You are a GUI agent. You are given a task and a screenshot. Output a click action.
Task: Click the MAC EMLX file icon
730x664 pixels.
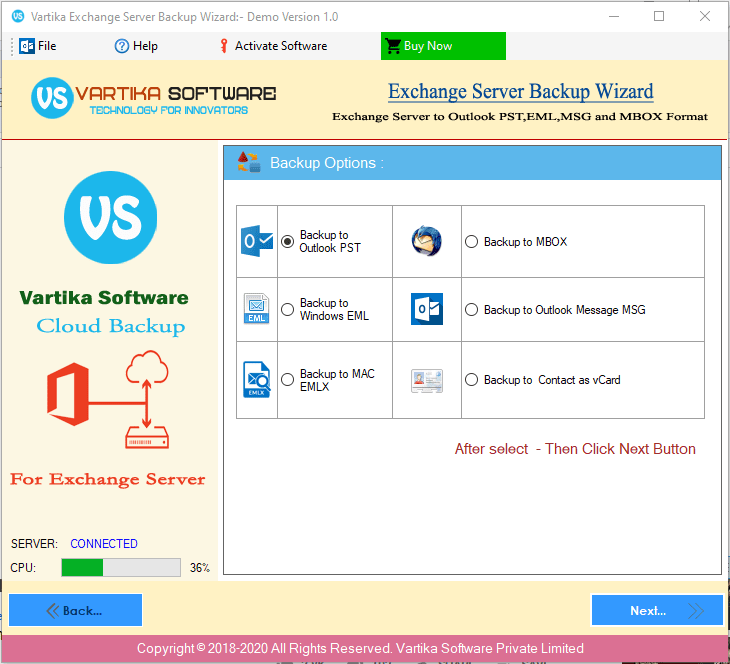(x=257, y=379)
